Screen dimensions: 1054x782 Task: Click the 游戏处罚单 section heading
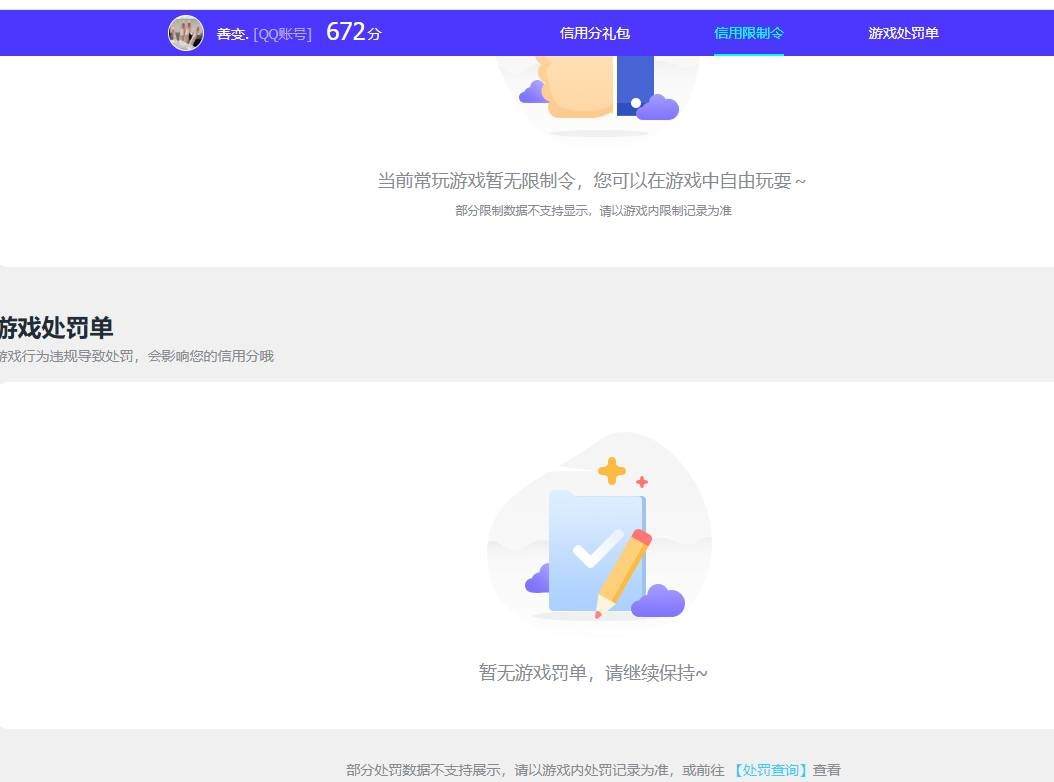point(56,327)
